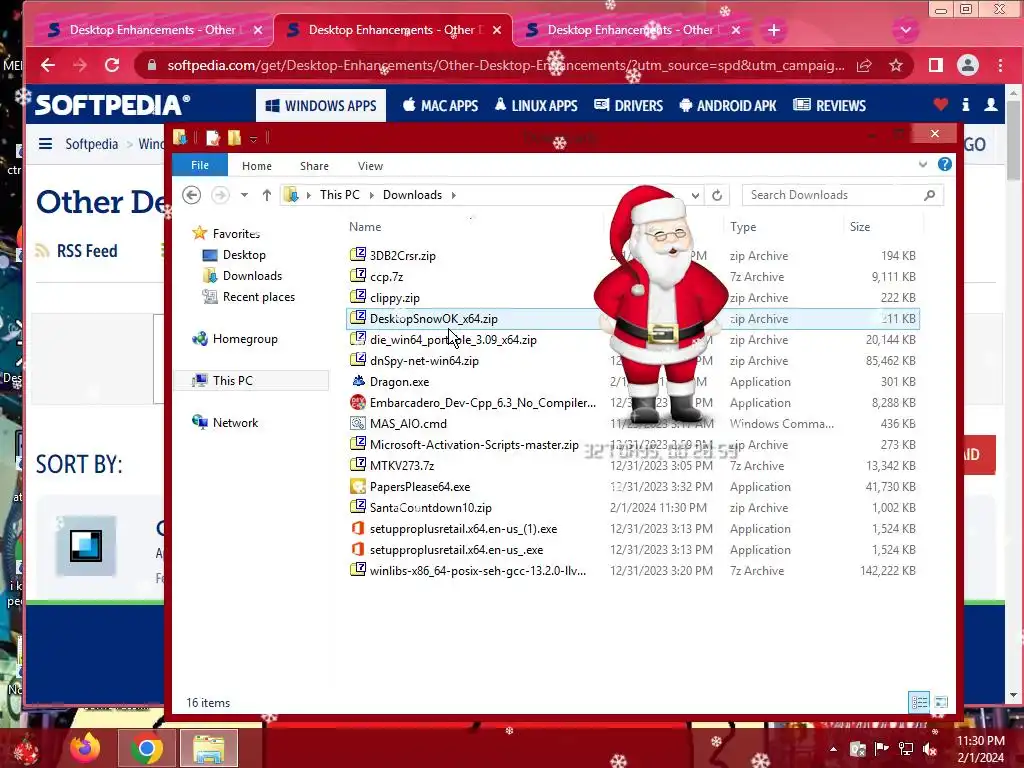
Task: Expand arrow after Downloads breadcrumb
Action: 453,195
